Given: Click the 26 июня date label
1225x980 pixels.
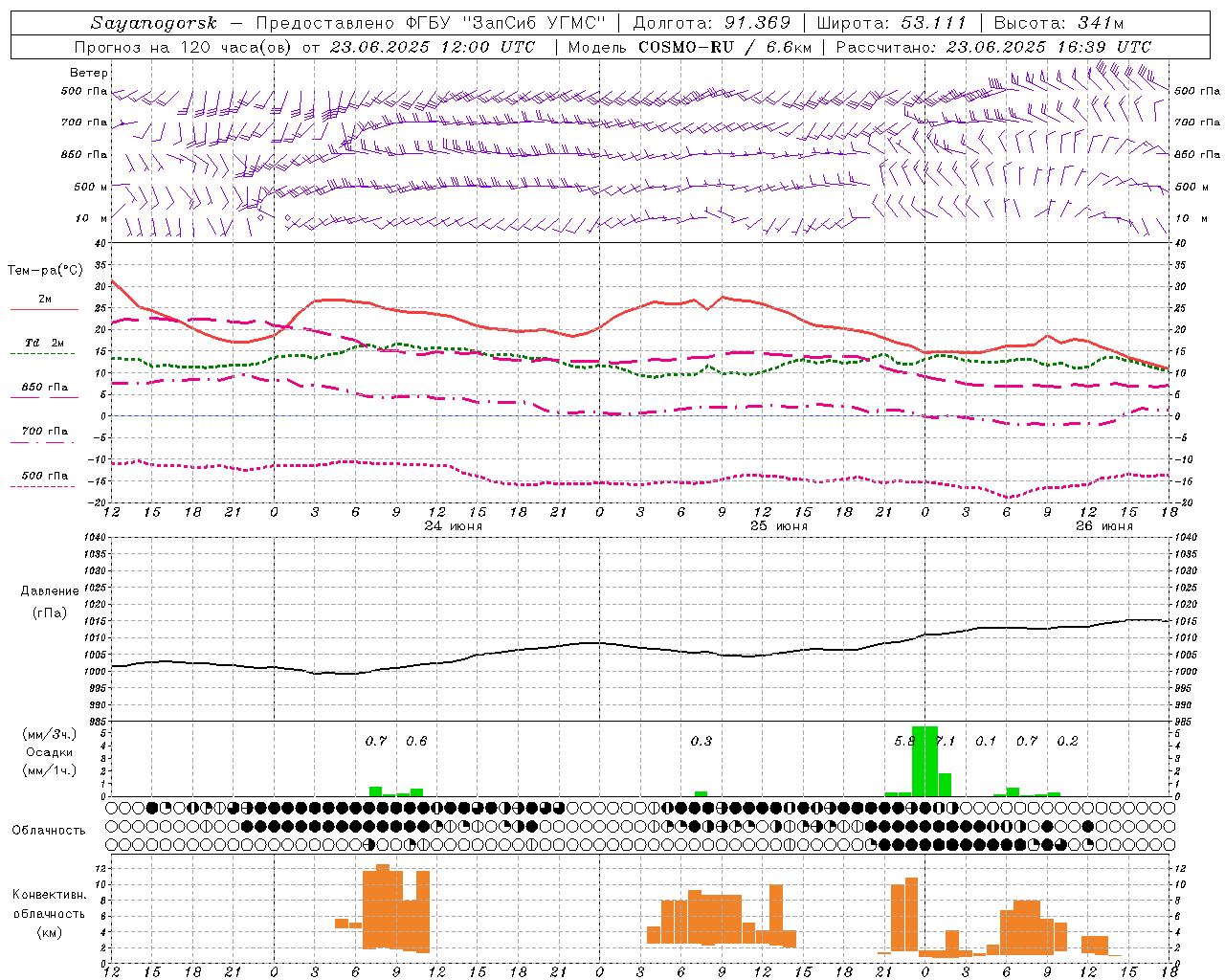Looking at the screenshot, I should tap(1104, 526).
